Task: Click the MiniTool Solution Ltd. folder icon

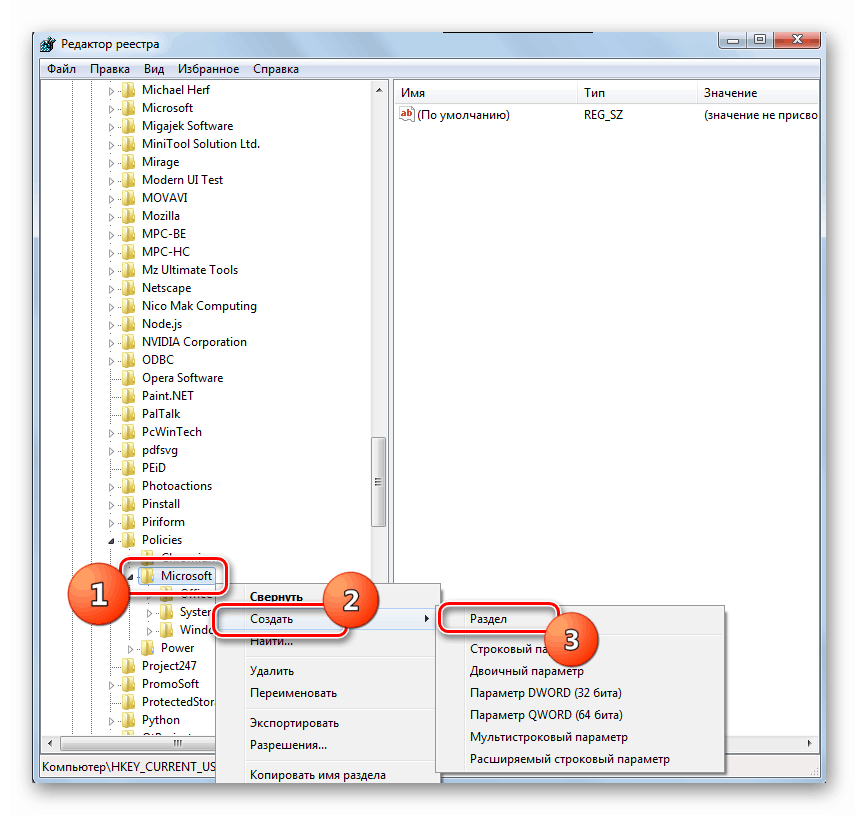Action: pyautogui.click(x=128, y=144)
